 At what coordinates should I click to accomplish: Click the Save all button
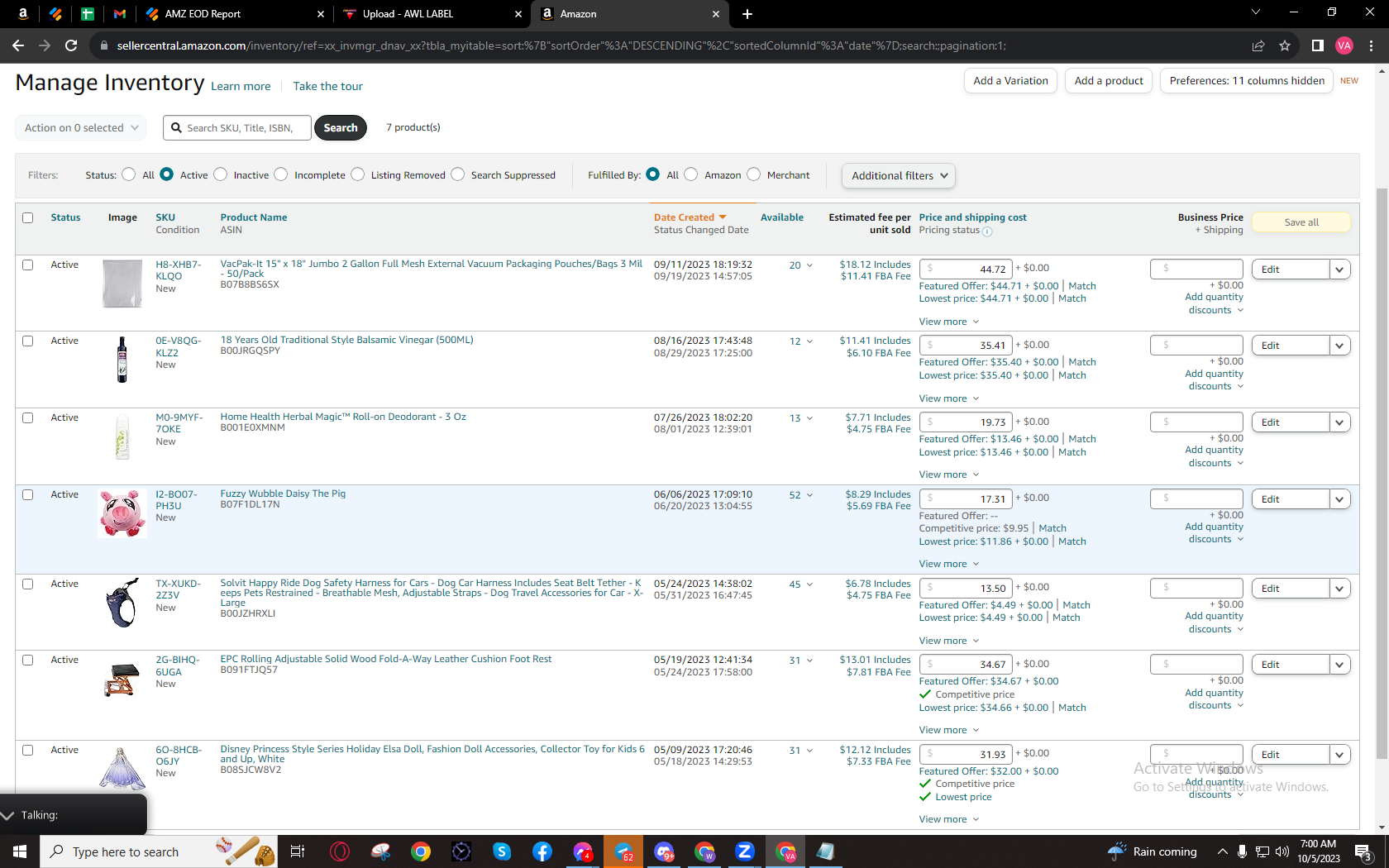tap(1301, 222)
